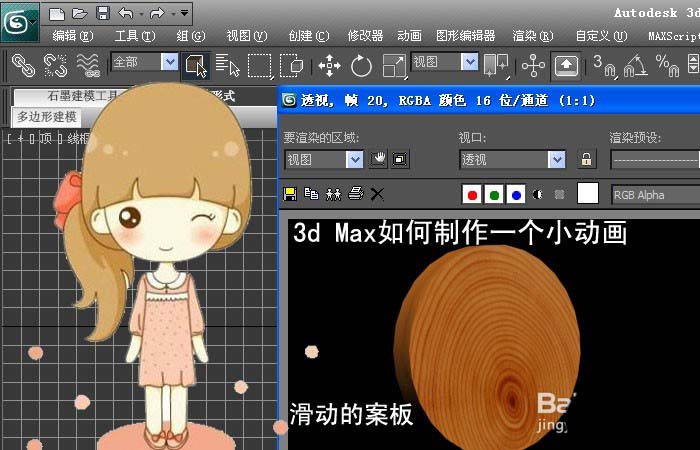Open the 工具(T) menu
The width and height of the screenshot is (700, 450).
[135, 36]
